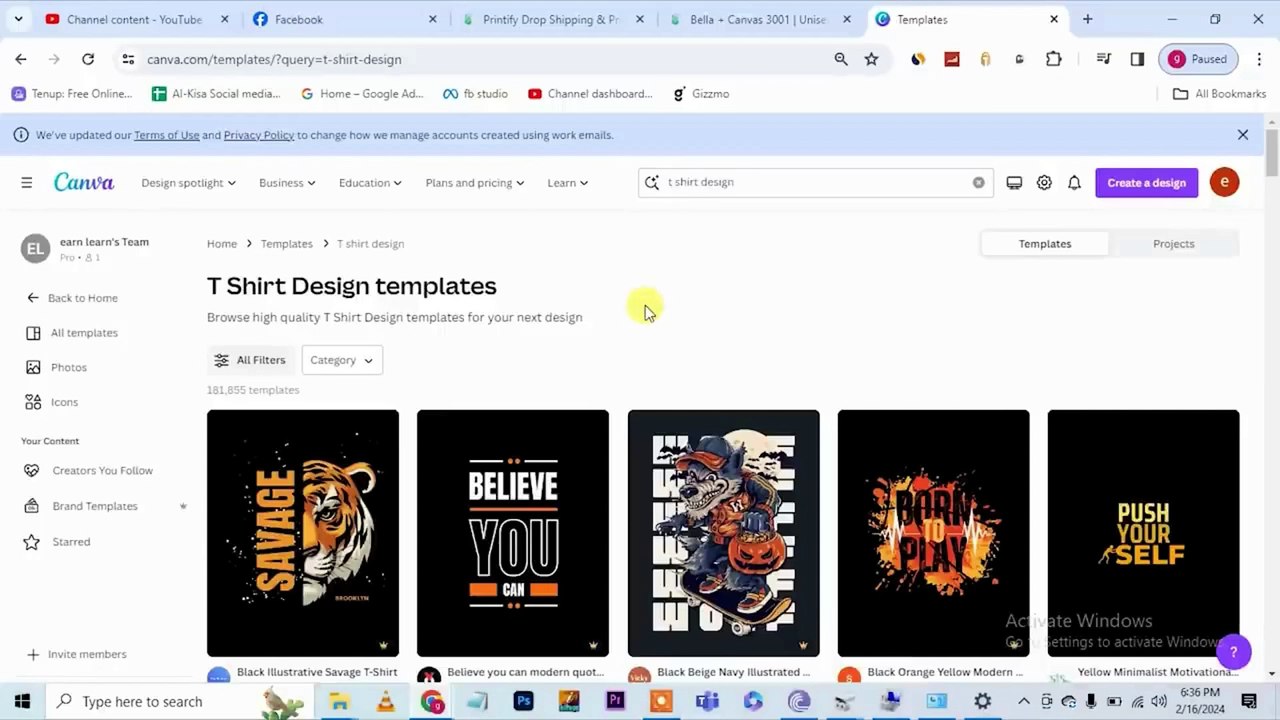1280x720 pixels.
Task: Expand the Learn menu
Action: point(567,183)
